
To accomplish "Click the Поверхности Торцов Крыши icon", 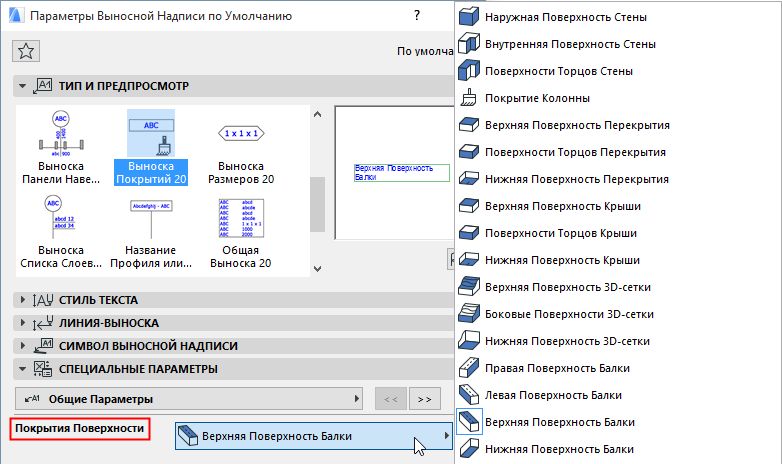I will point(469,232).
